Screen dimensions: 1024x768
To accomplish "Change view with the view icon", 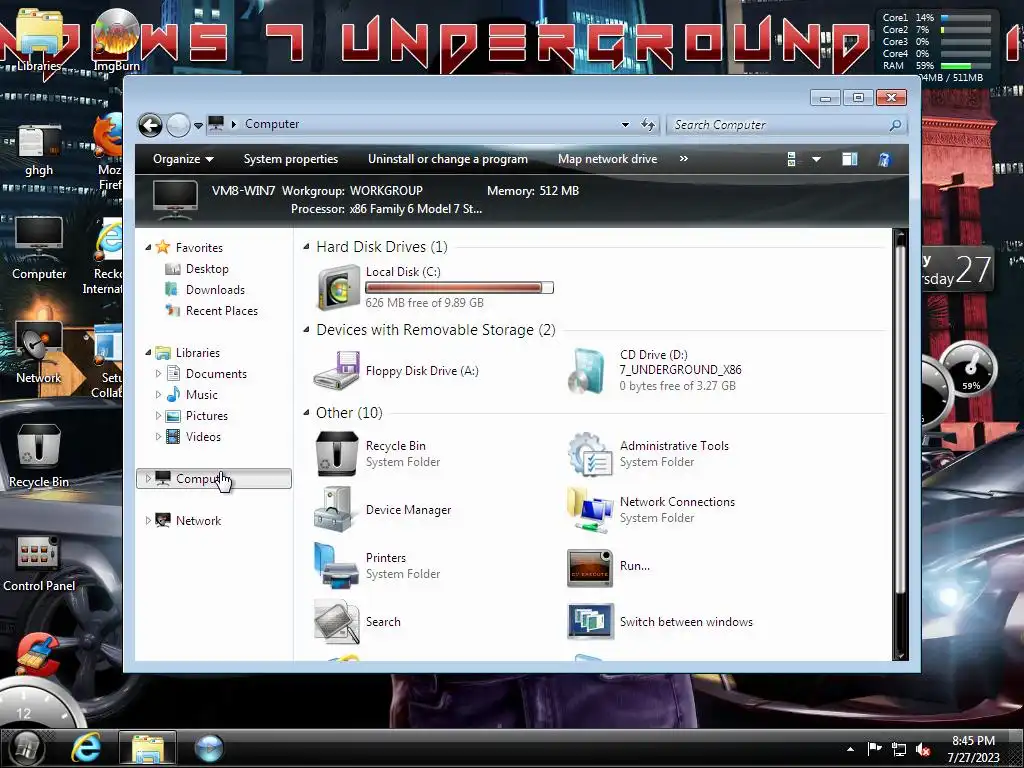I will coord(792,159).
